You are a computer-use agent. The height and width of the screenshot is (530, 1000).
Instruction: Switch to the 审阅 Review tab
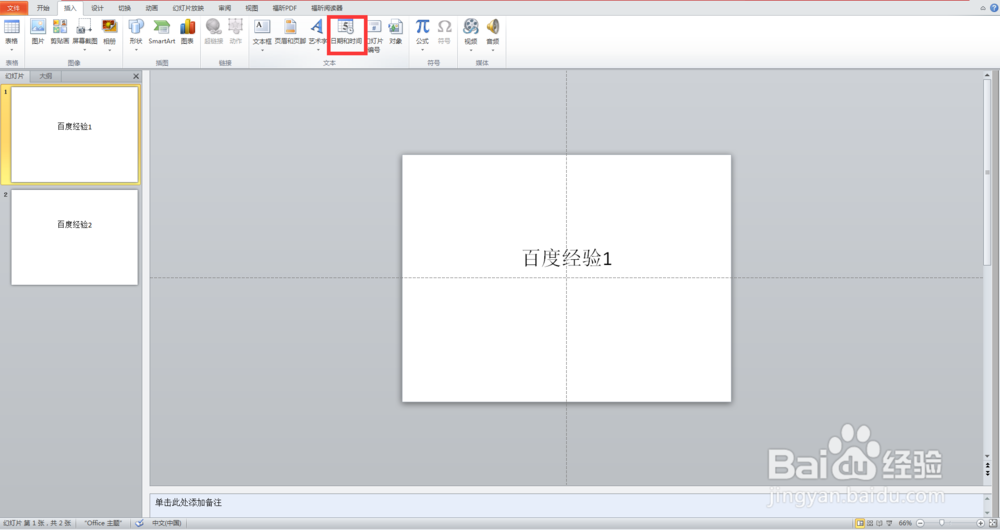coord(224,8)
